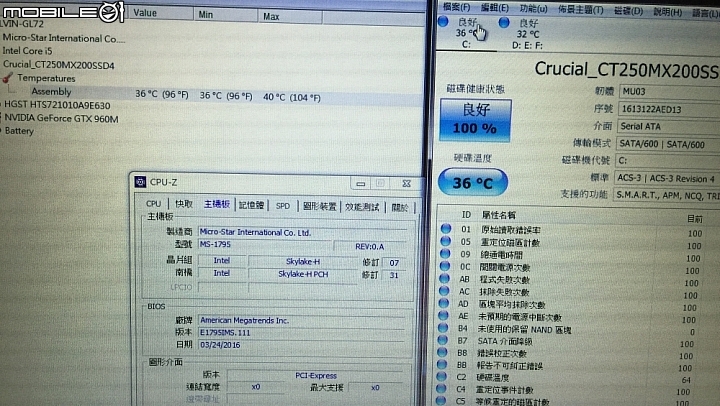720x406 pixels.
Task: Open the 說明(H) menu
Action: click(668, 11)
